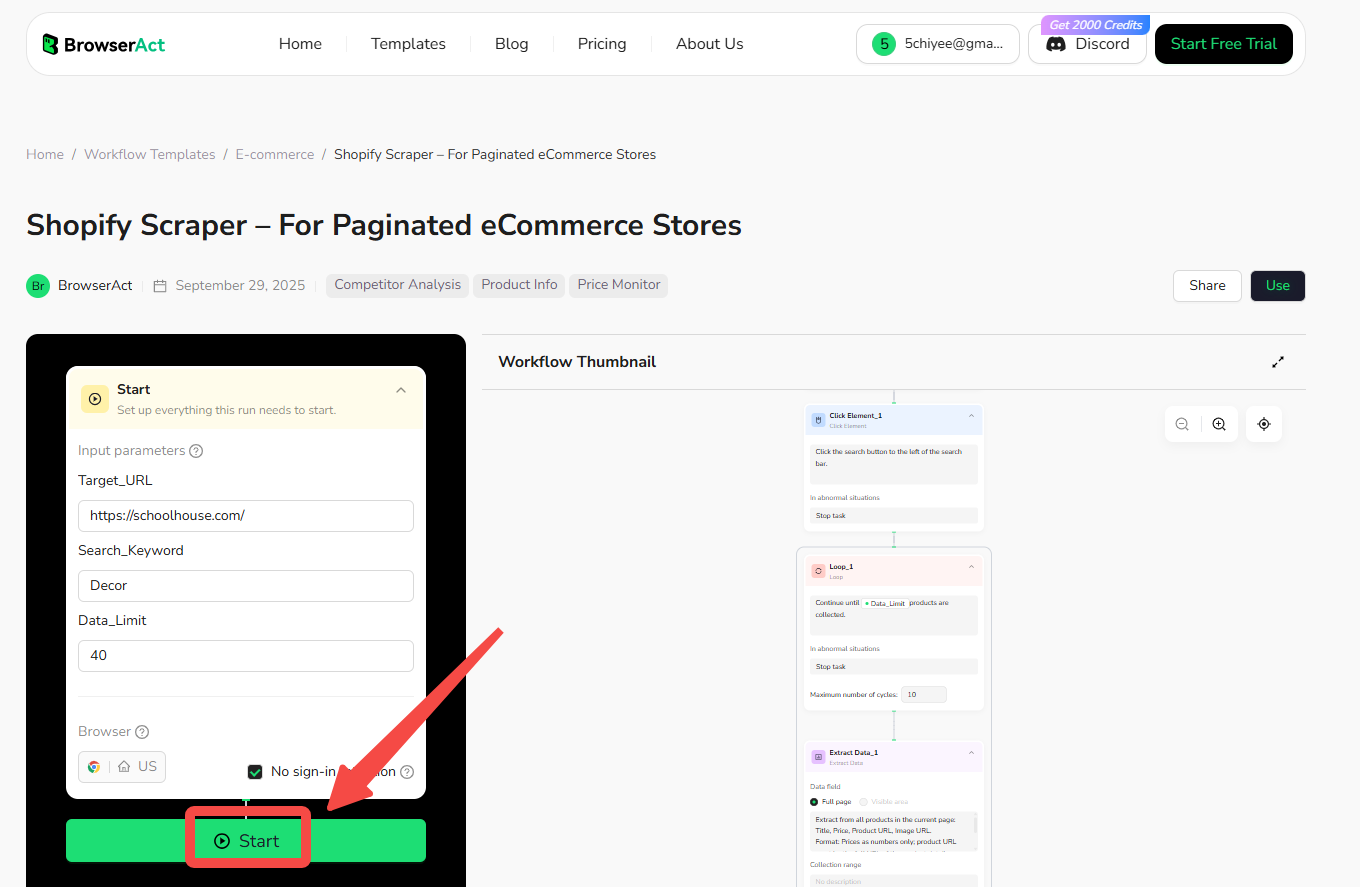Click the Use template button
This screenshot has width=1360, height=887.
1278,285
